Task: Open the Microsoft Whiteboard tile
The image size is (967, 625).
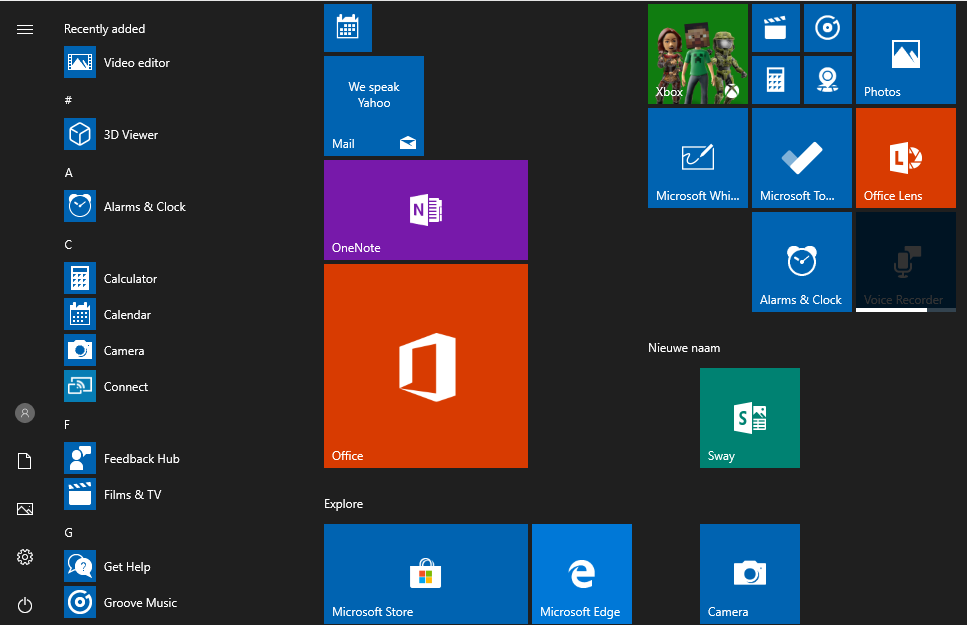Action: coord(697,158)
